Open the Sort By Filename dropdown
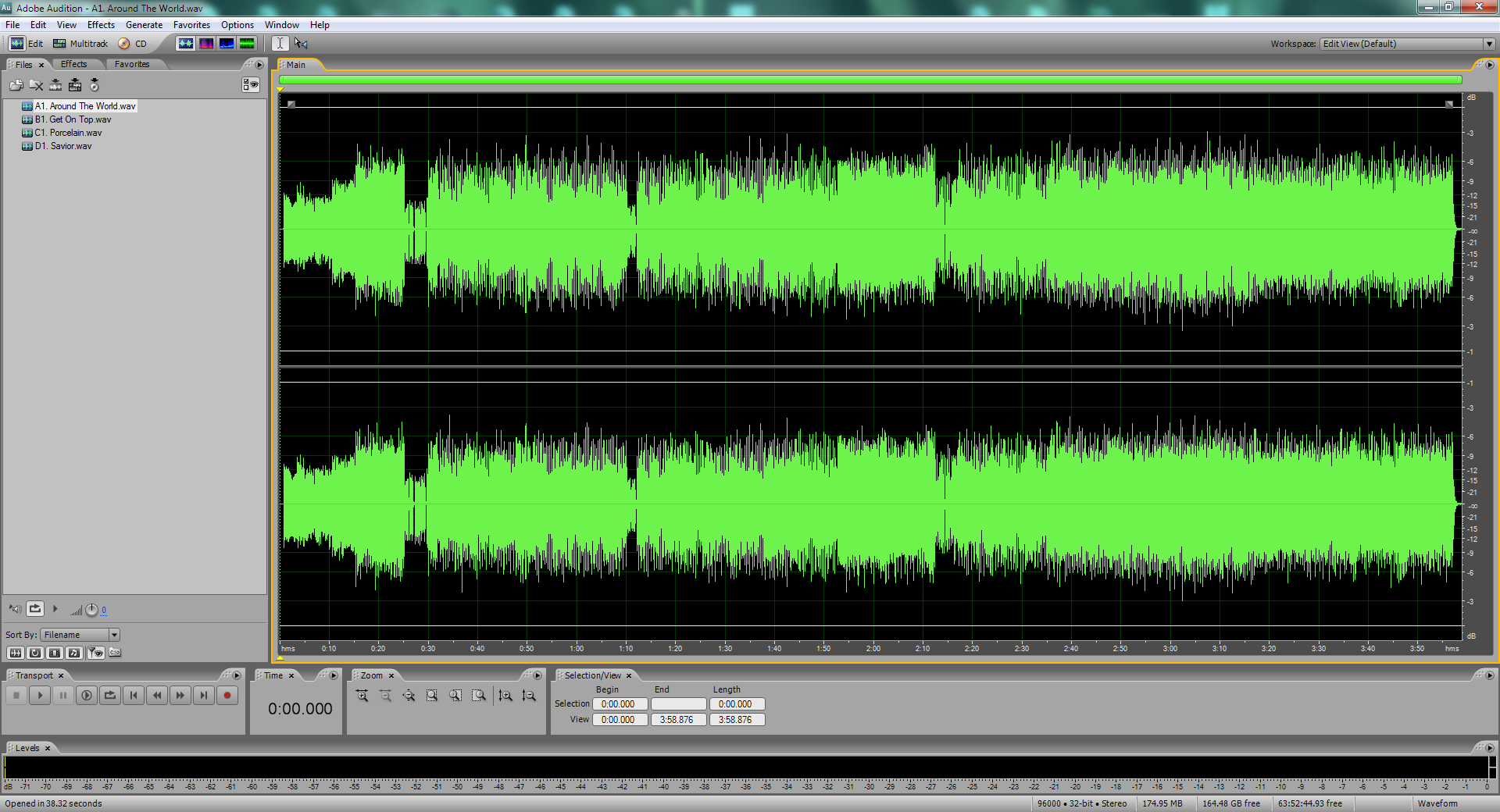The image size is (1500, 812). coord(114,635)
